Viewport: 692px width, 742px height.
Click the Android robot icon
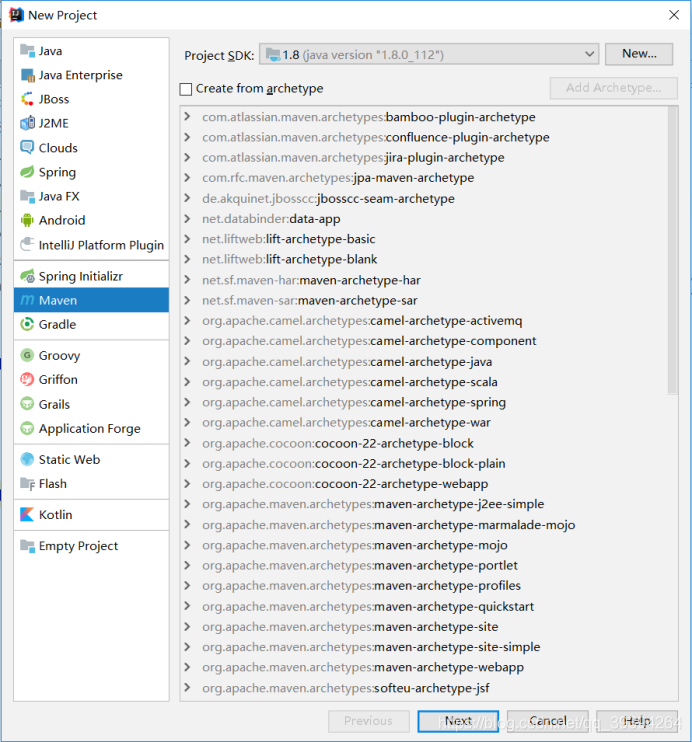pos(27,220)
